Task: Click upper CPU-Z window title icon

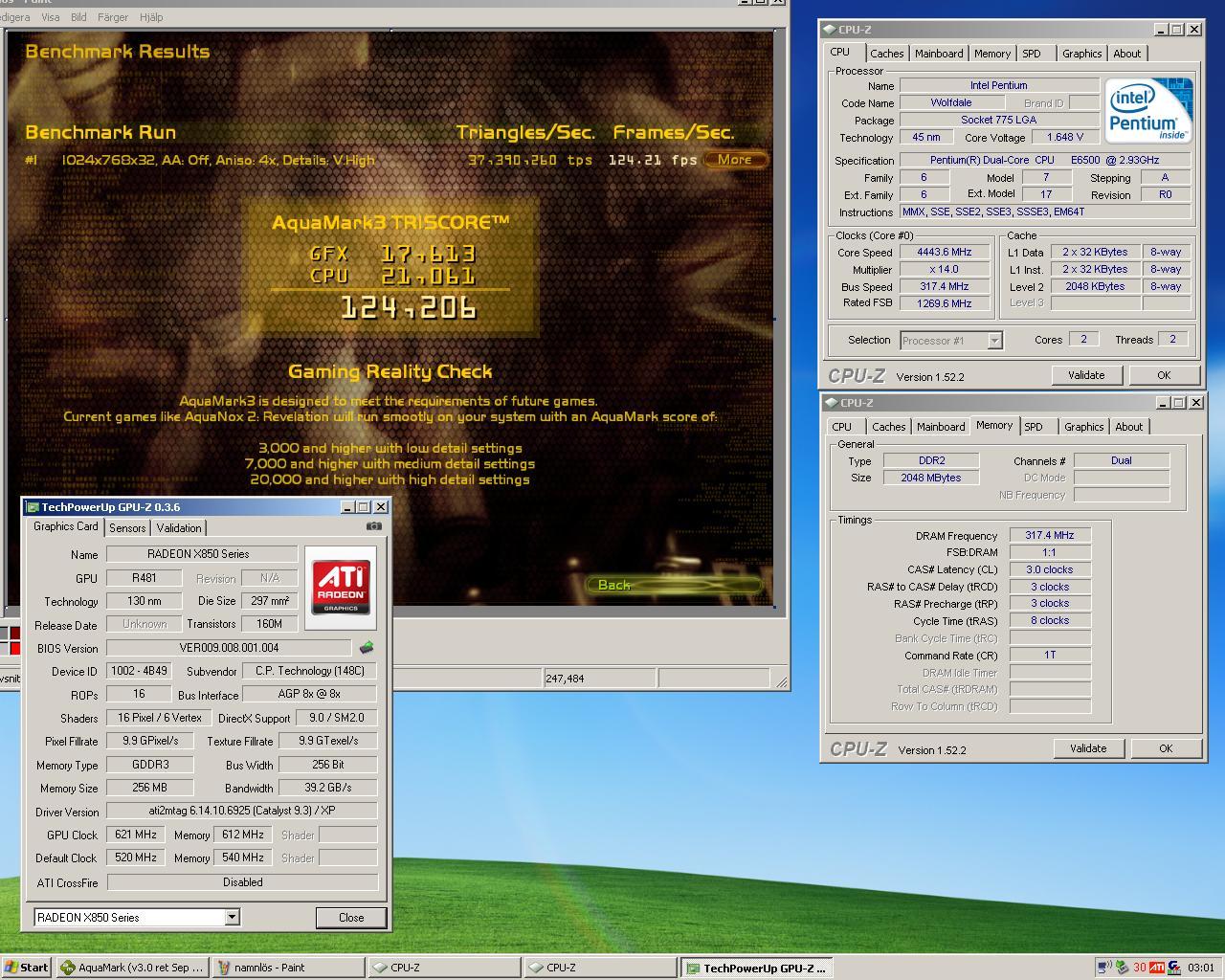Action: (x=830, y=30)
